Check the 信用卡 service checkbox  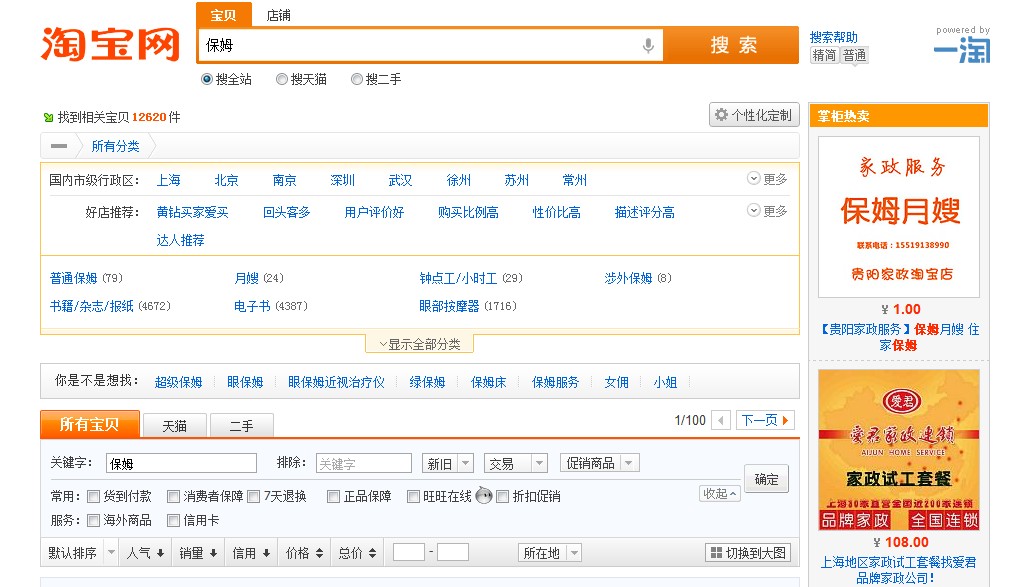point(173,520)
